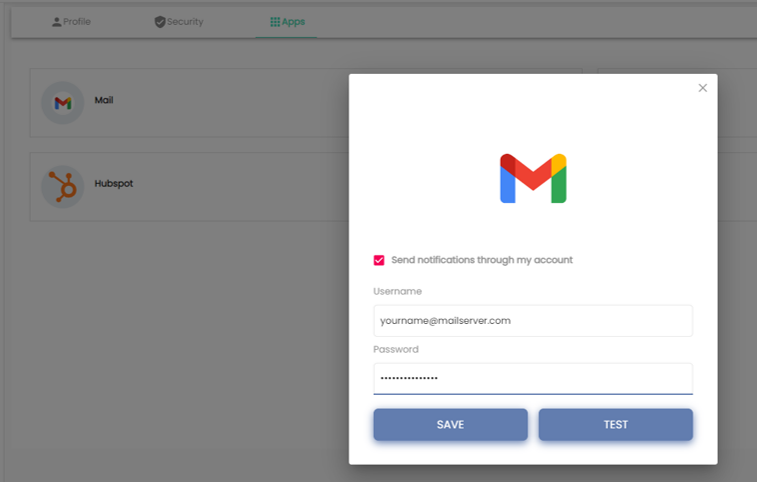Close the Gmail settings dialog
Image resolution: width=757 pixels, height=482 pixels.
click(703, 88)
